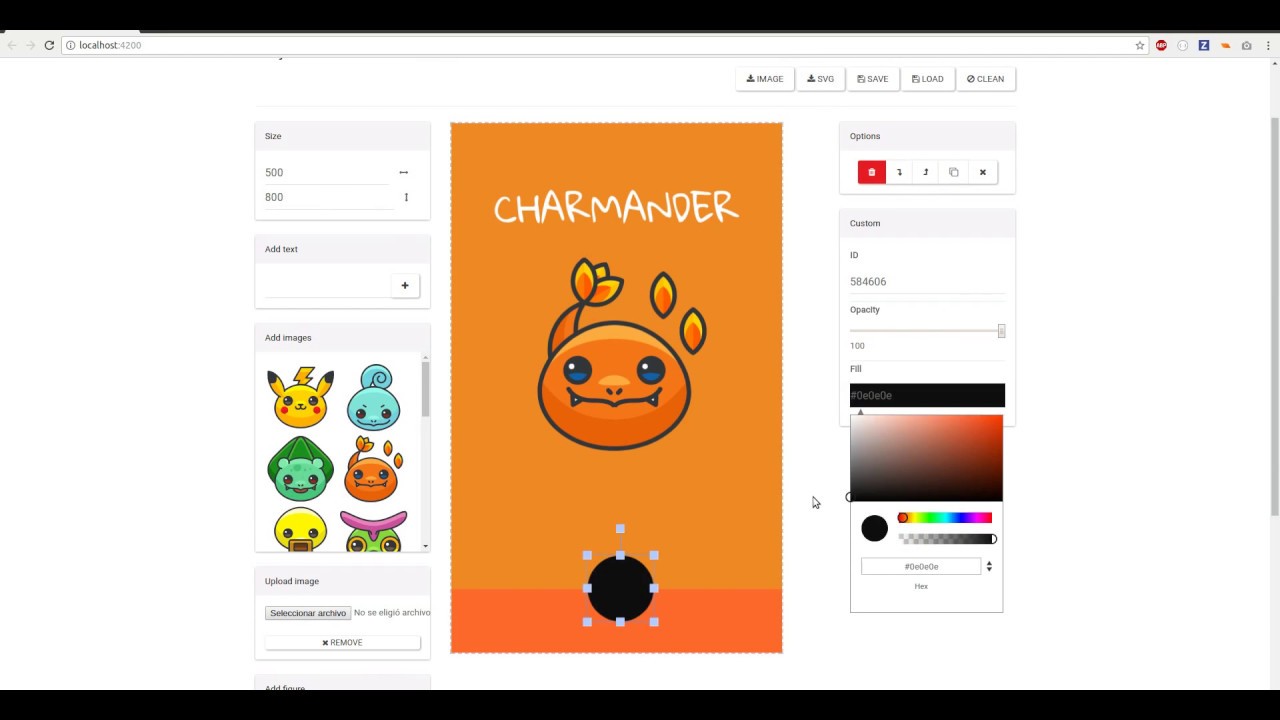Click the 'Options' panel header
Screen dimensions: 1280x720
tap(927, 136)
